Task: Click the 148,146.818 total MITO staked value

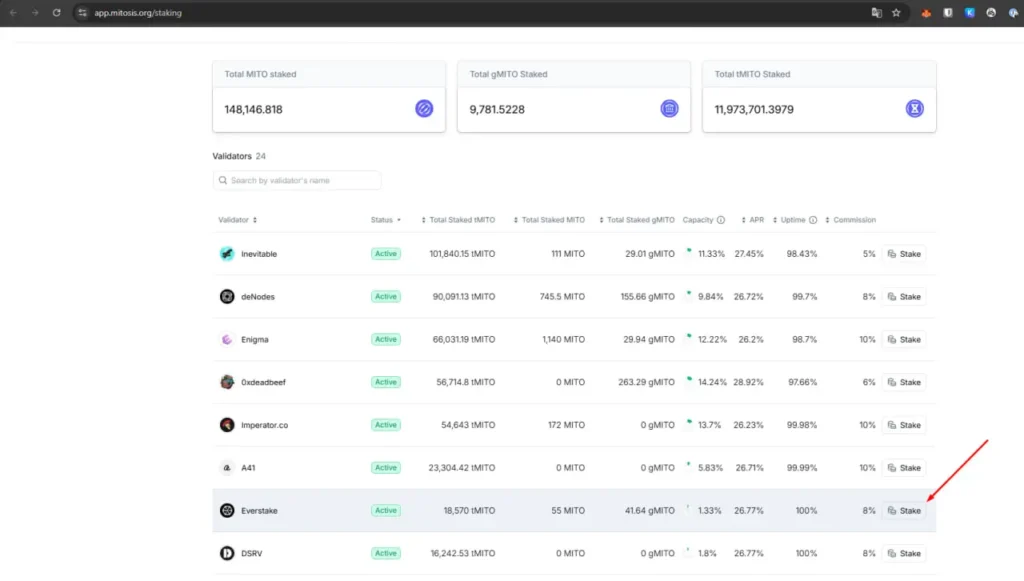Action: [x=253, y=110]
